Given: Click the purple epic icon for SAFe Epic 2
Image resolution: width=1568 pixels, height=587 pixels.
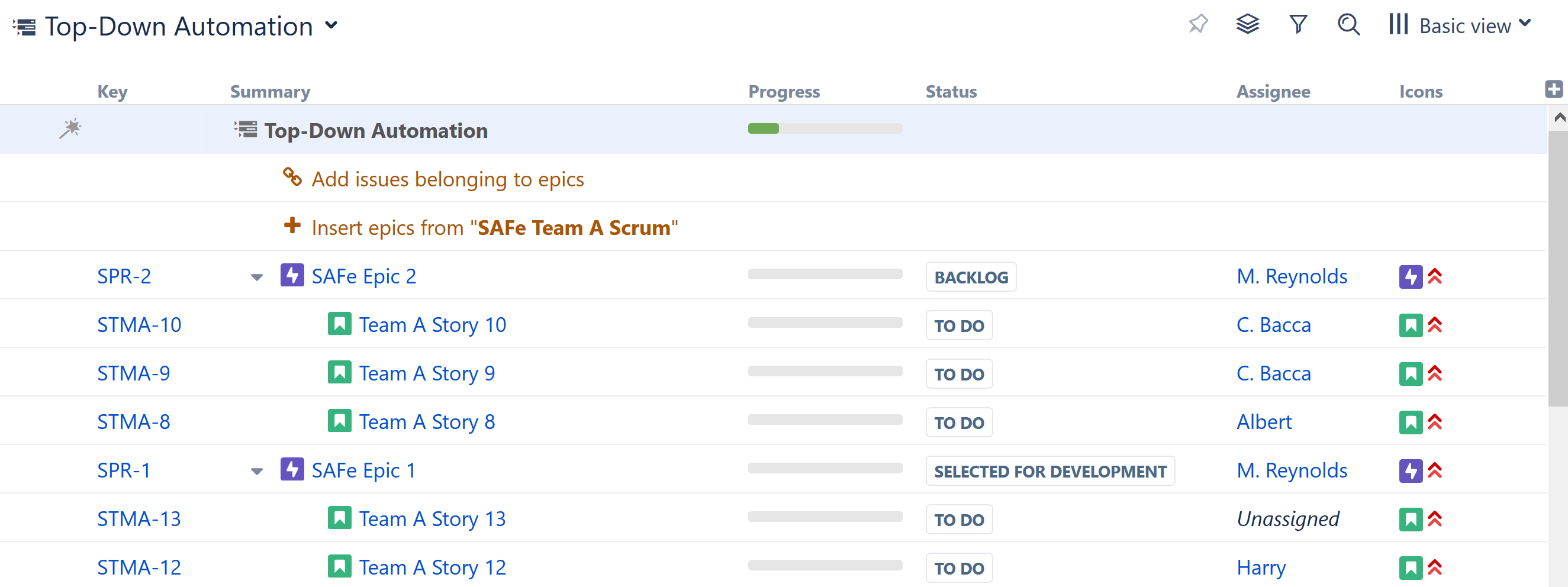Looking at the screenshot, I should coord(292,276).
